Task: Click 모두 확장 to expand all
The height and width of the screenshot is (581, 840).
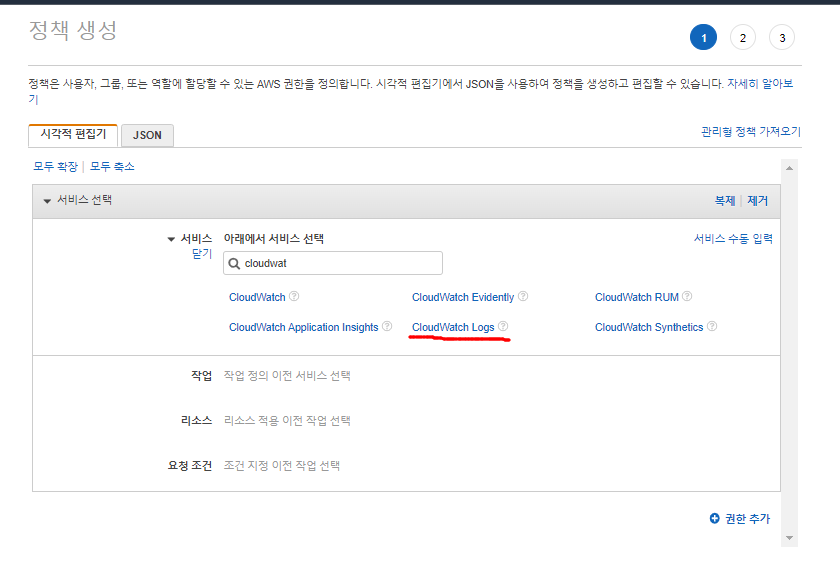Action: tap(56, 167)
